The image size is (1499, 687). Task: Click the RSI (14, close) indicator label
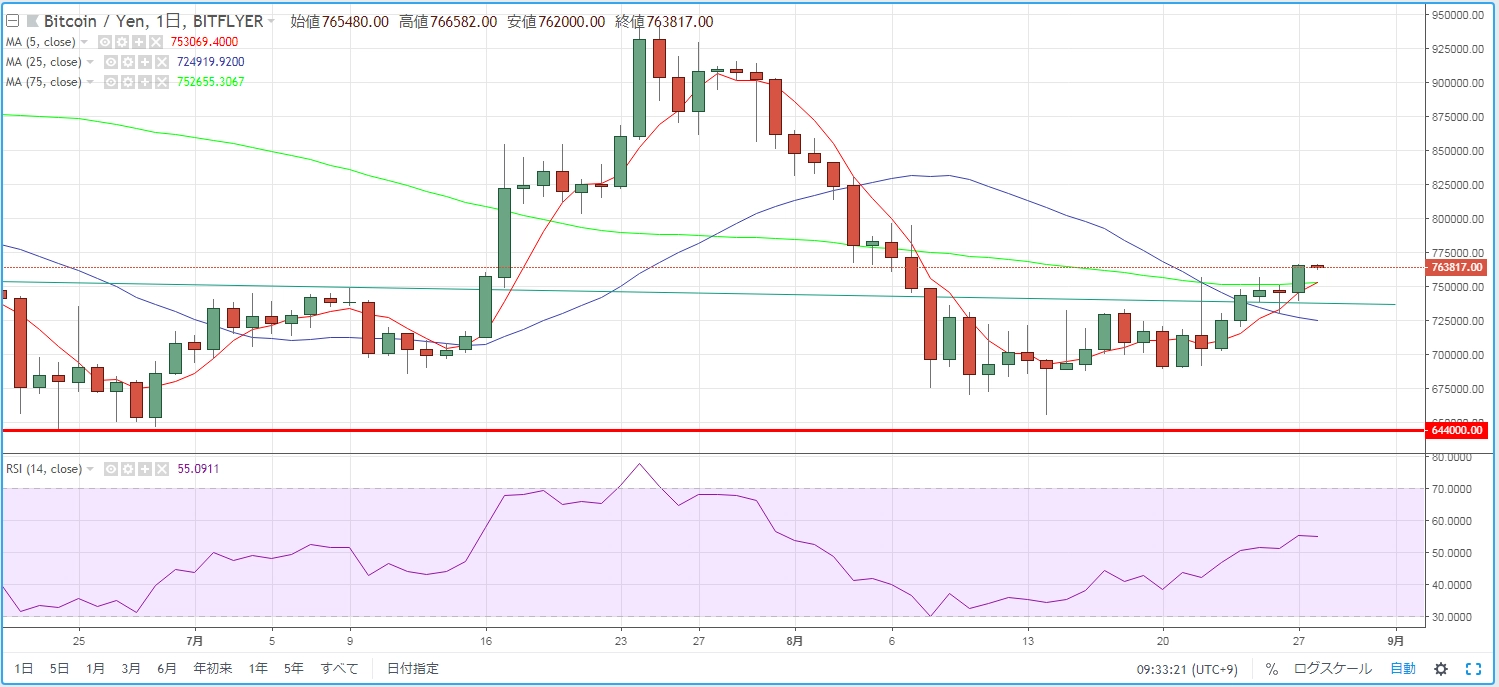pos(45,469)
